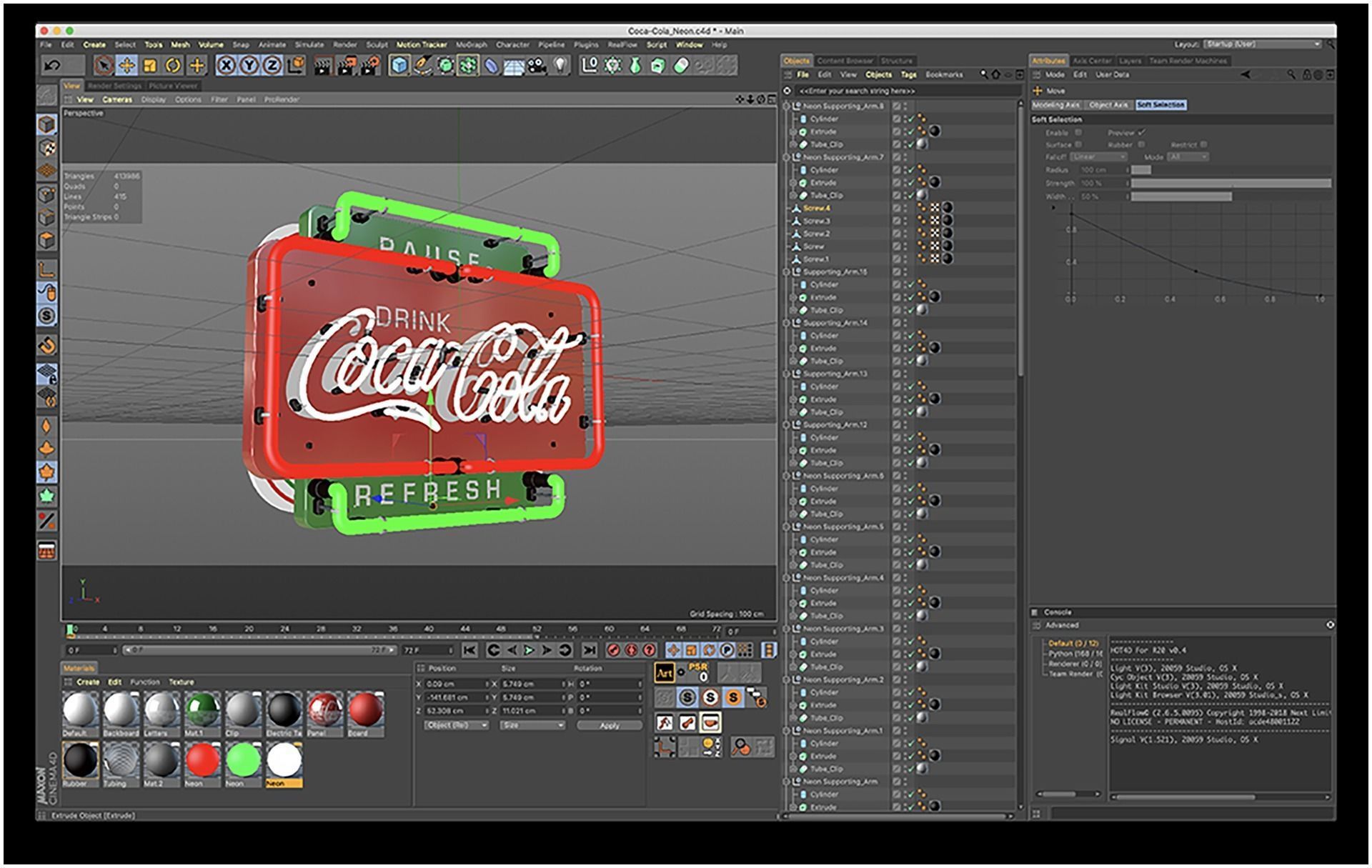Toggle the Z axis lock
Viewport: 1372px width, 868px height.
coord(272,66)
